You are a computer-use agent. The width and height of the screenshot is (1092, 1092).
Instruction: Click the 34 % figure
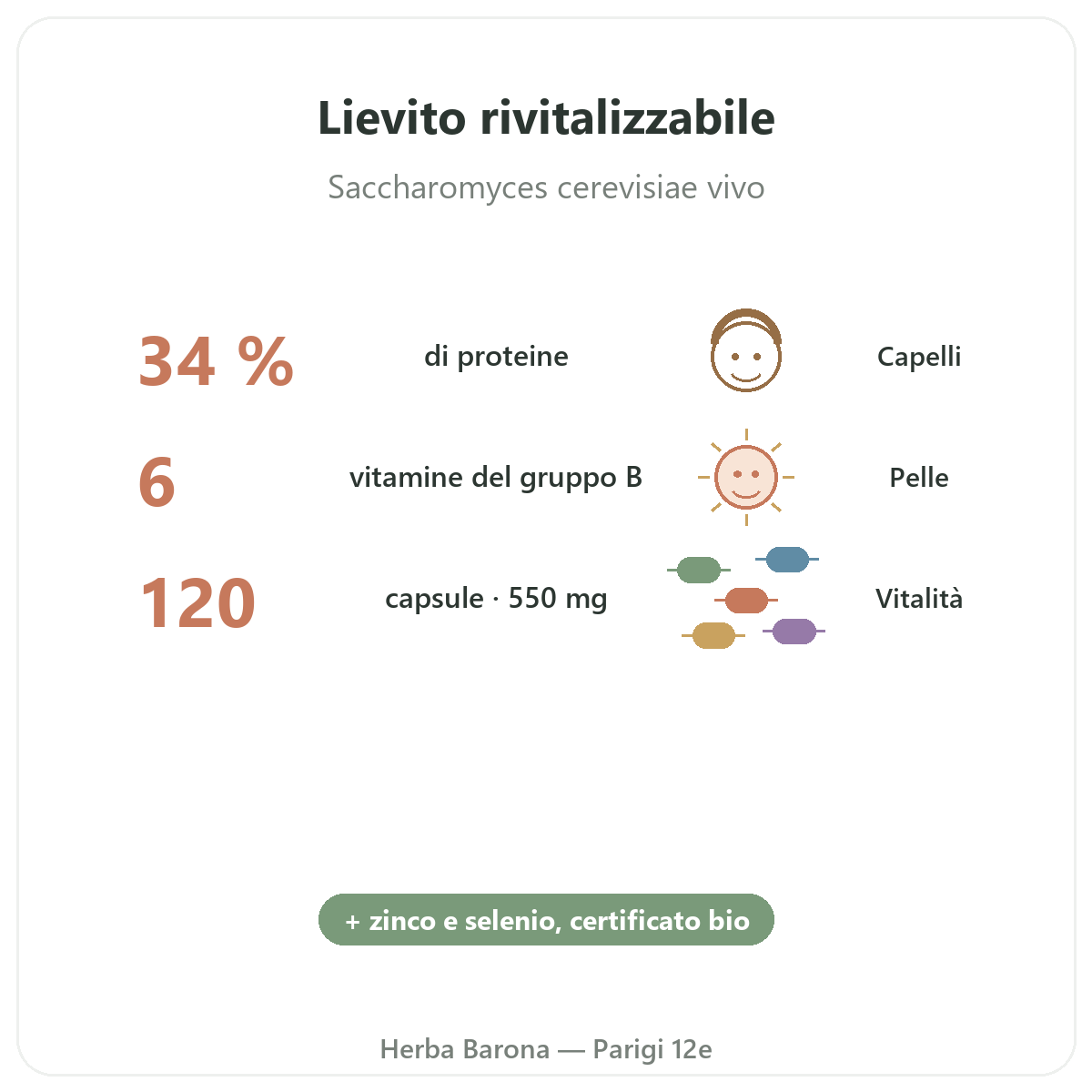pos(216,361)
